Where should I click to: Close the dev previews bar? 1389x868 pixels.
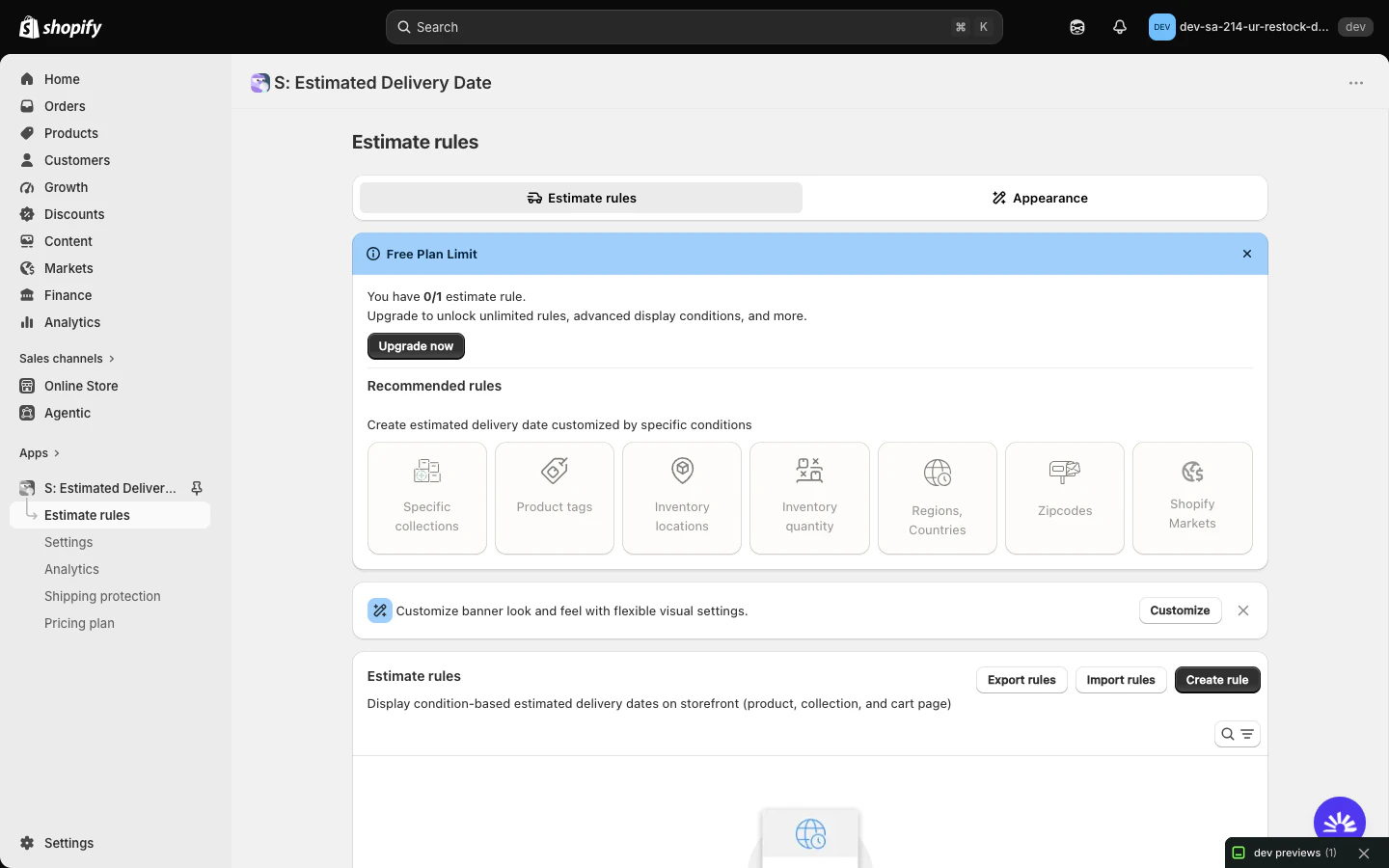coord(1364,854)
